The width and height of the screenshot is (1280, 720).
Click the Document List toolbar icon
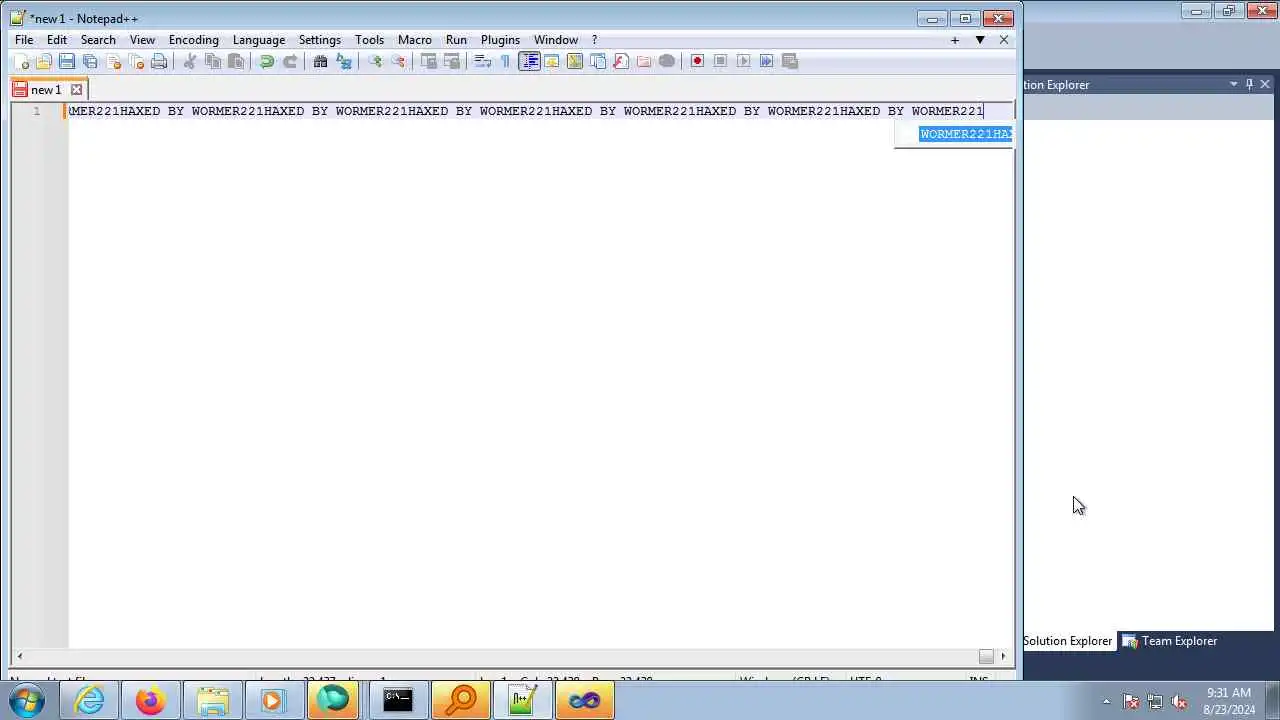pyautogui.click(x=598, y=61)
